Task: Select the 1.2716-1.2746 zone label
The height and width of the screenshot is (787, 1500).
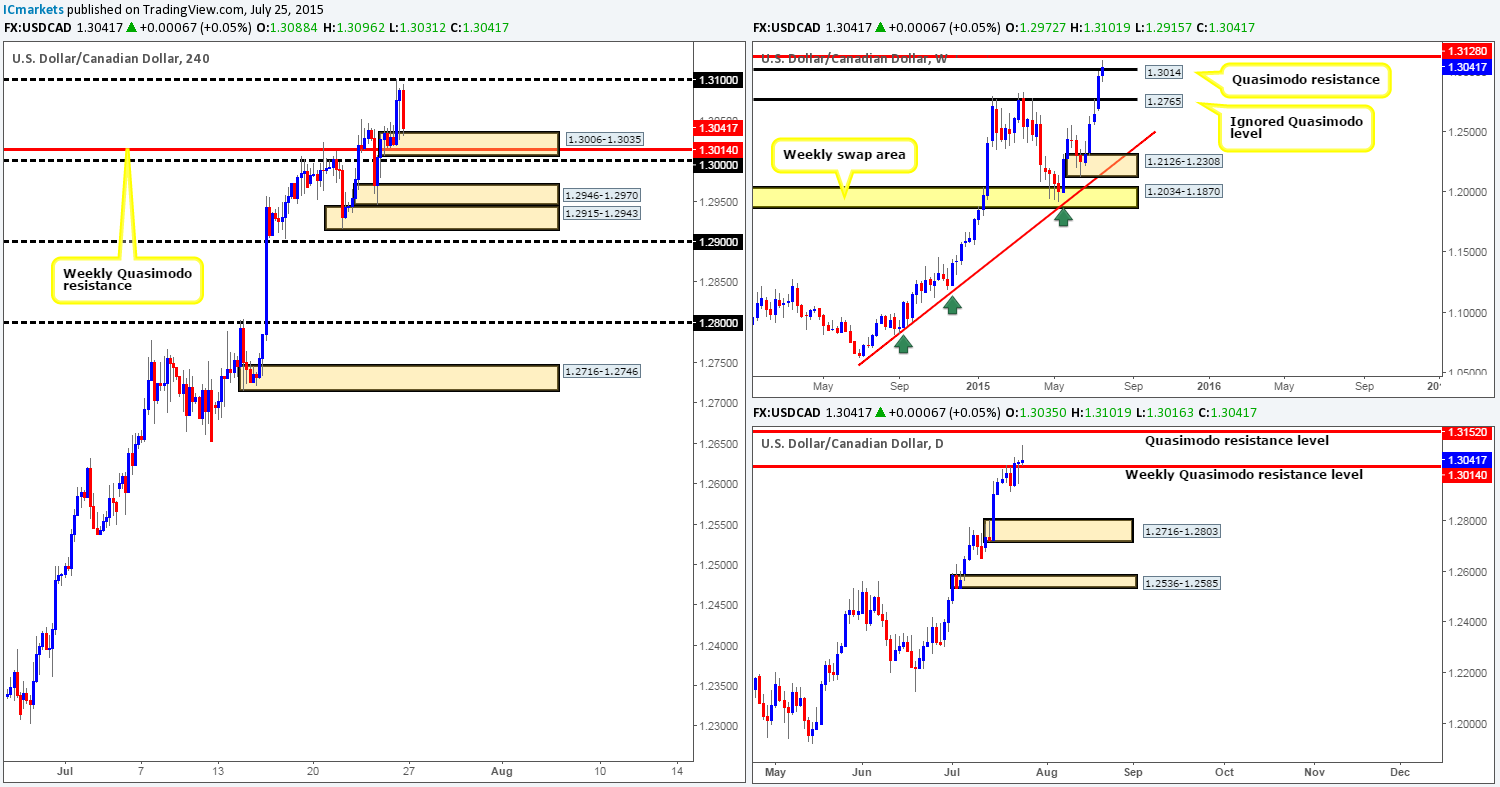Action: (x=603, y=371)
